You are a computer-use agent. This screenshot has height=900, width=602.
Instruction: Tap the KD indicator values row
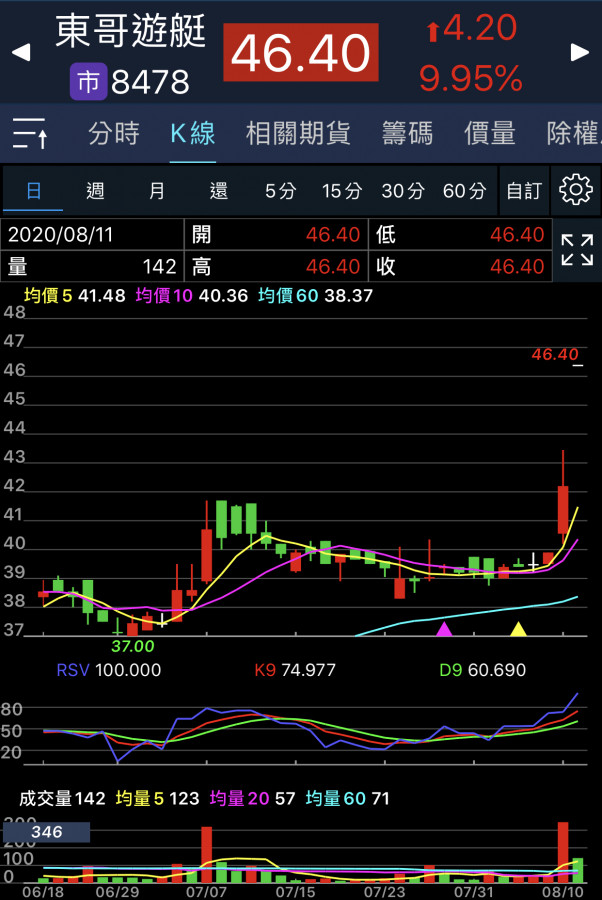tap(300, 670)
